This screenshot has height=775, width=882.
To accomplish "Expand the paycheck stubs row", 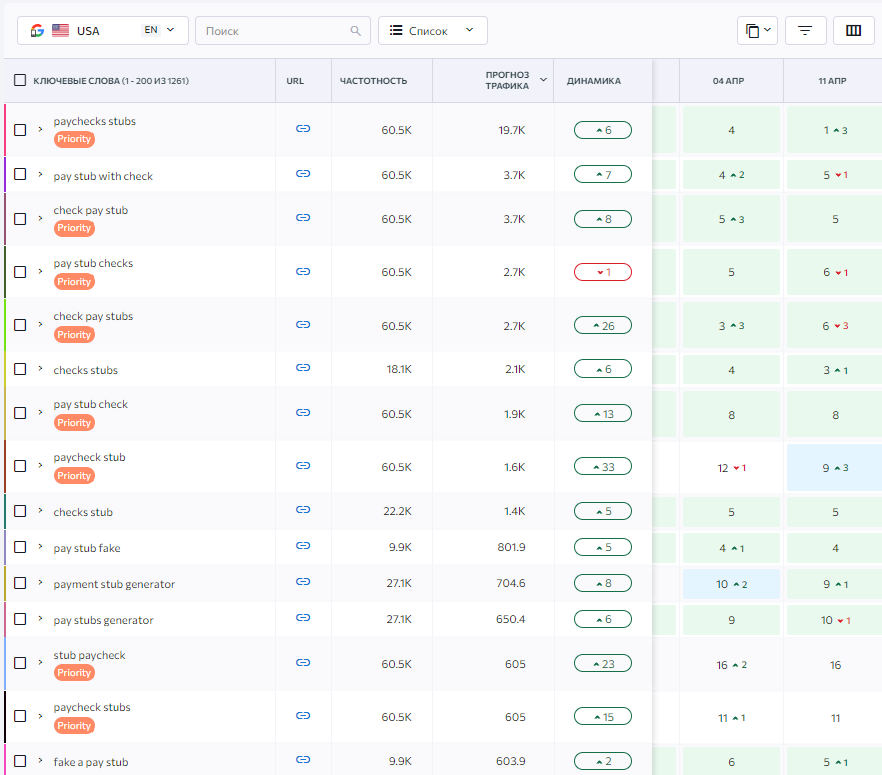I will pos(40,716).
